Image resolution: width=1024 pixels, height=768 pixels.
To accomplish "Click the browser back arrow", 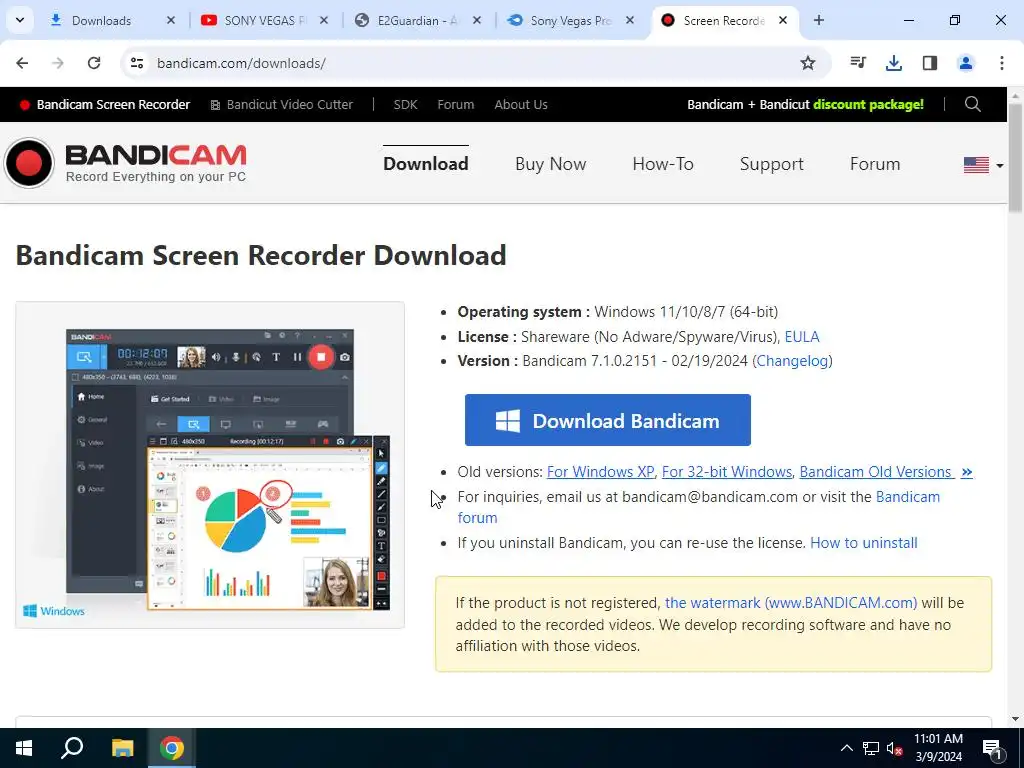I will point(22,63).
